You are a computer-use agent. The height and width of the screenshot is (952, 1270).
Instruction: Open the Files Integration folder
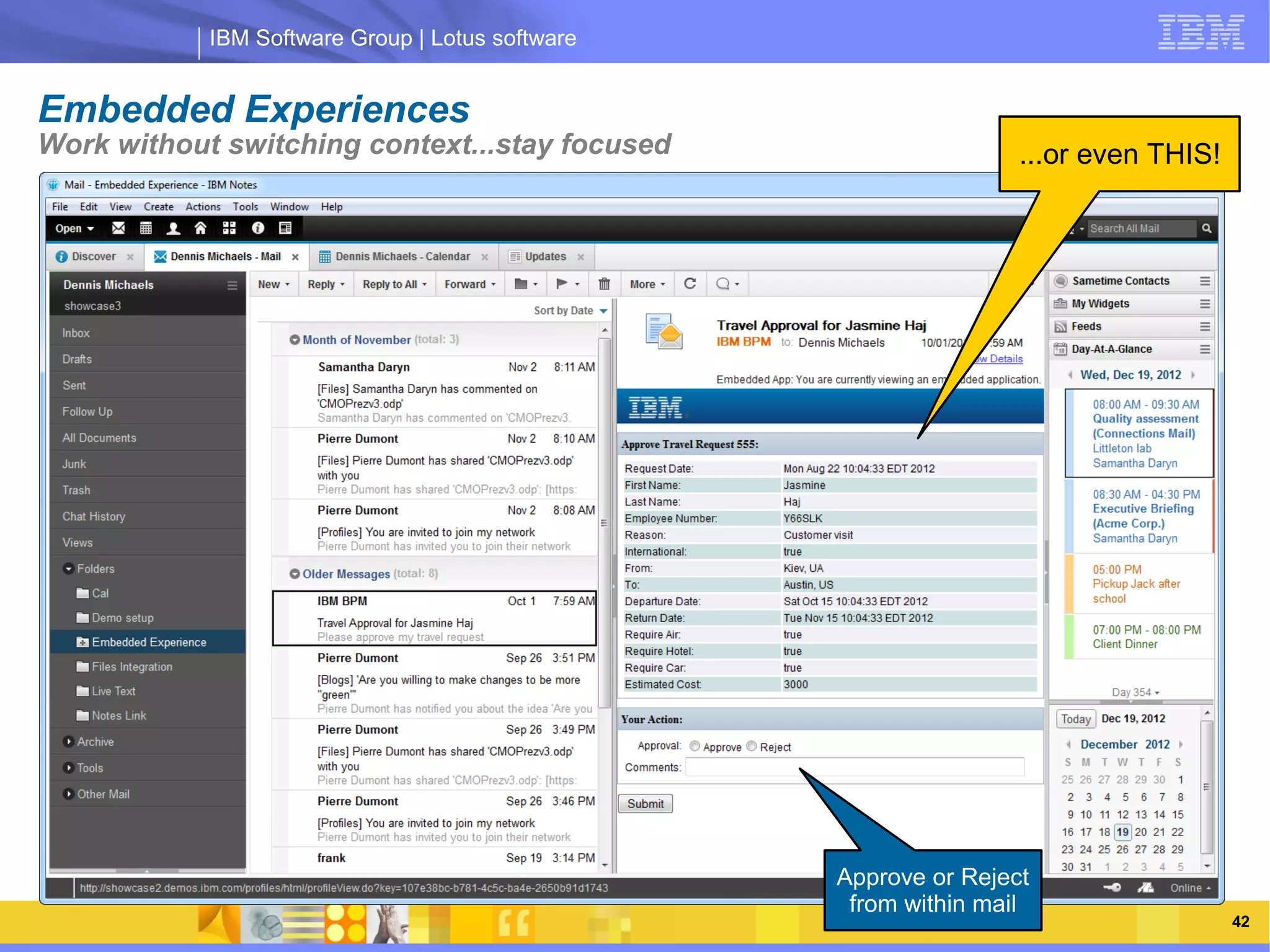(148, 667)
